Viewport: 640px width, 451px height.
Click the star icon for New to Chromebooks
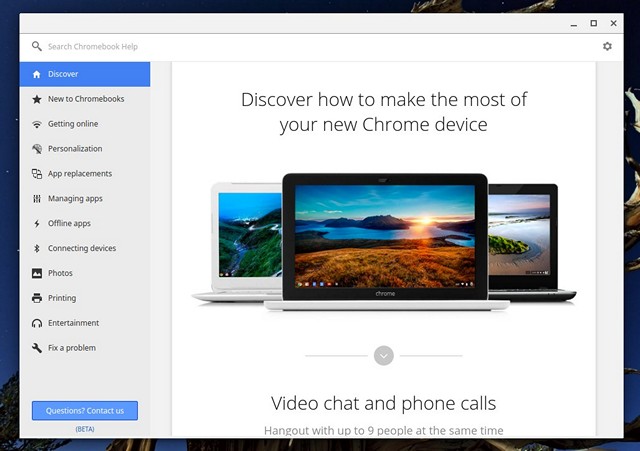click(x=37, y=99)
